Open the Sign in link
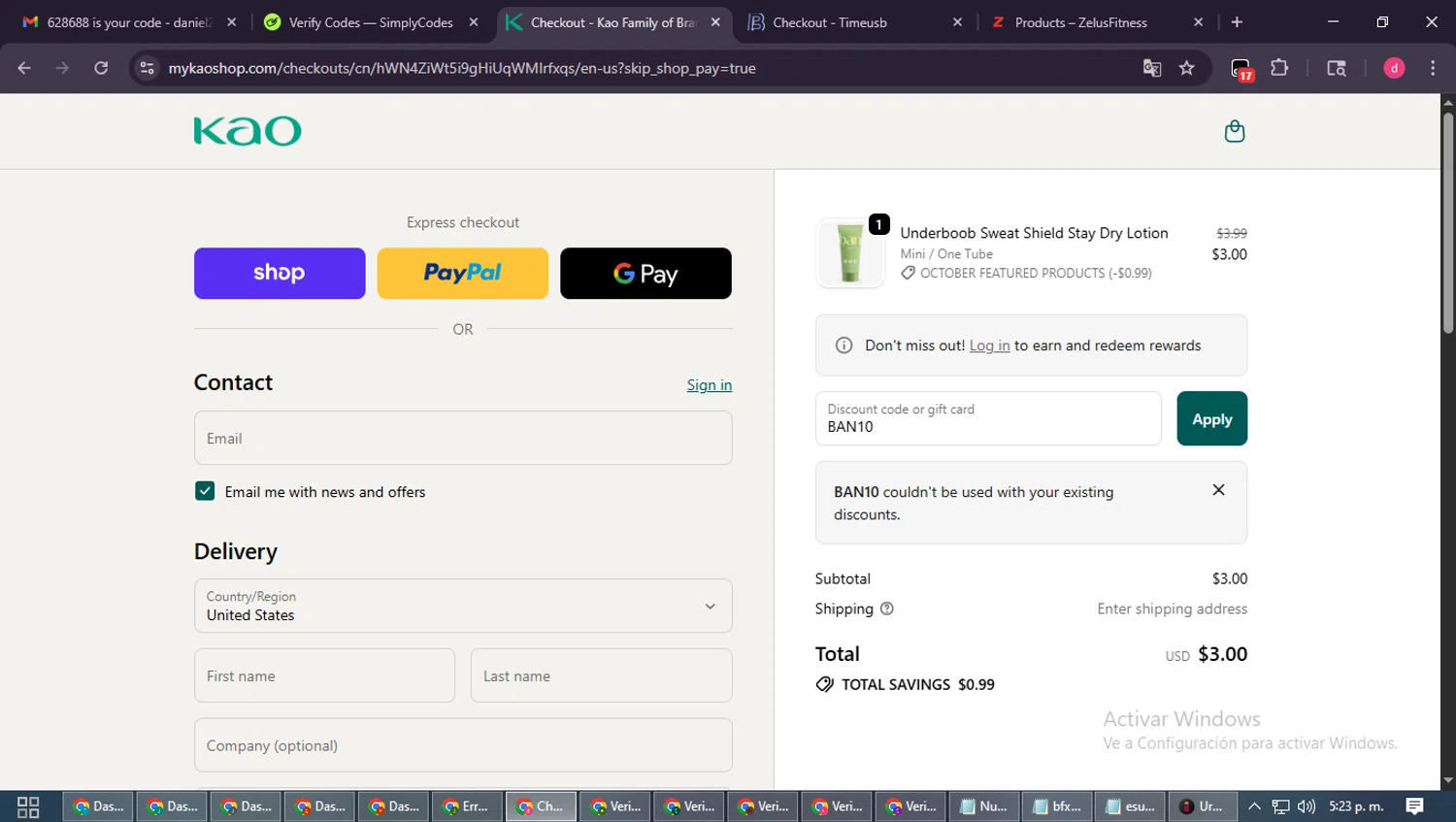This screenshot has width=1456, height=822. (710, 385)
